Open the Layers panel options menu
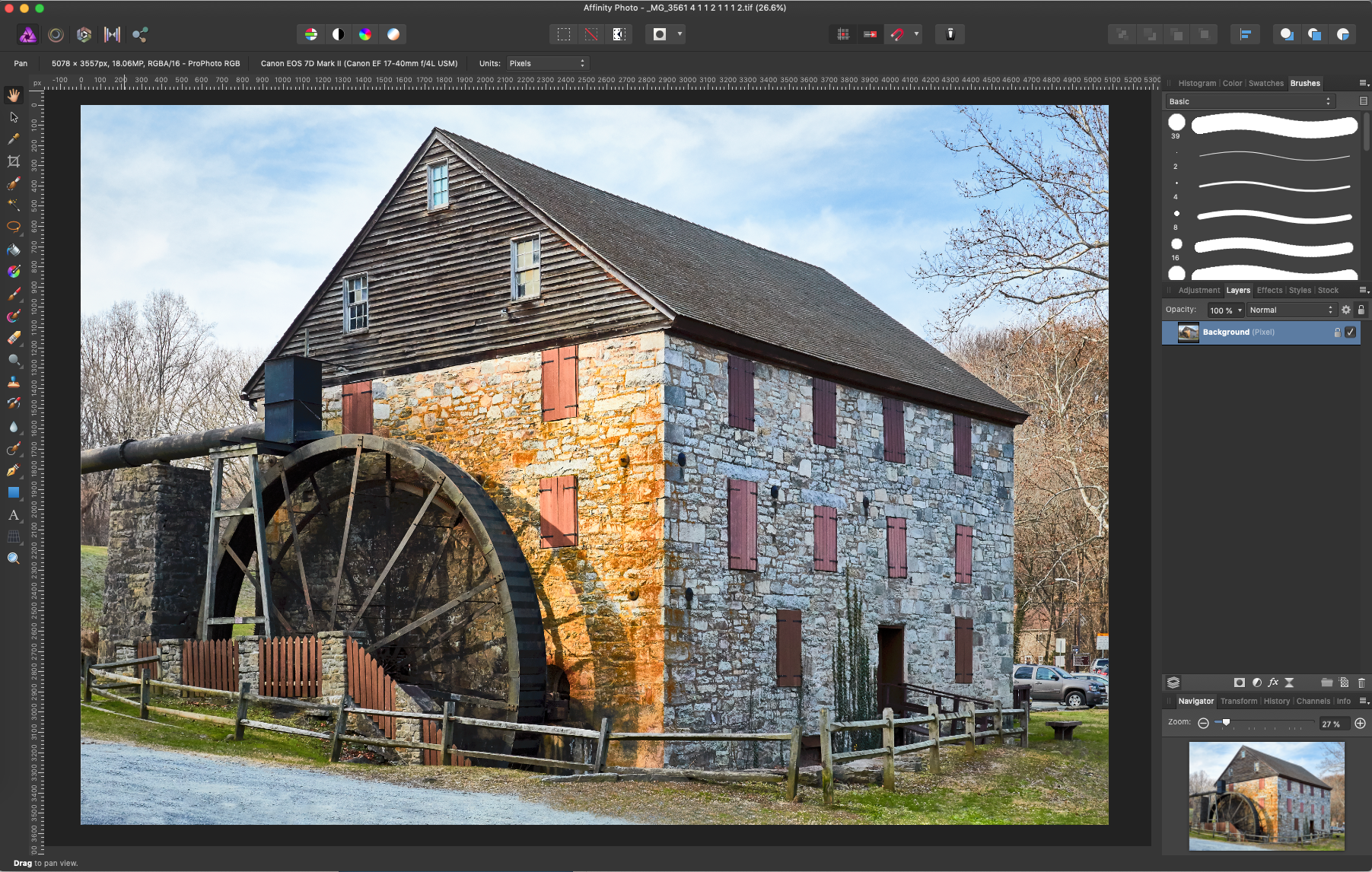Image resolution: width=1372 pixels, height=872 pixels. point(1364,290)
